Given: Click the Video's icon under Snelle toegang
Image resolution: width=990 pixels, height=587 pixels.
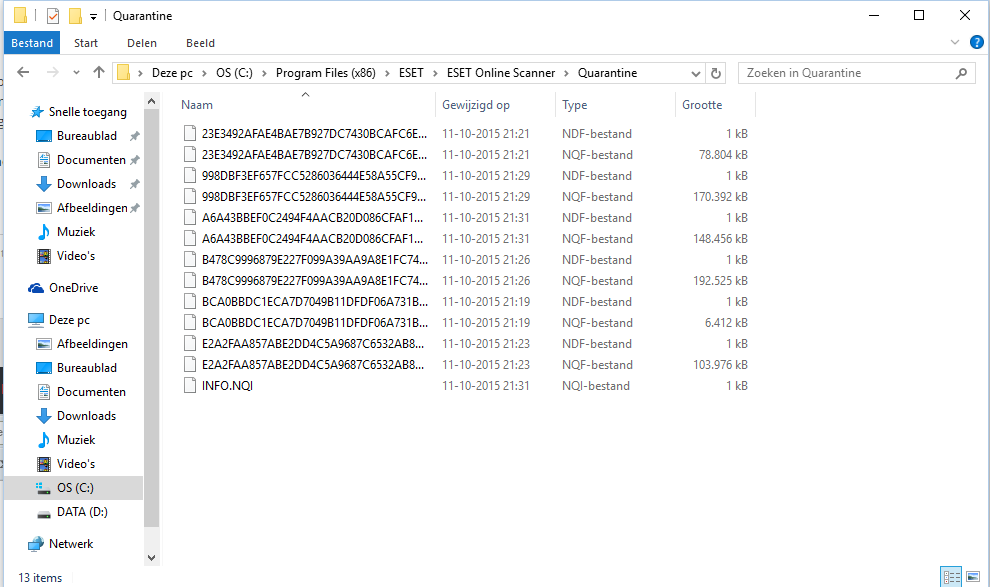Looking at the screenshot, I should coord(44,256).
